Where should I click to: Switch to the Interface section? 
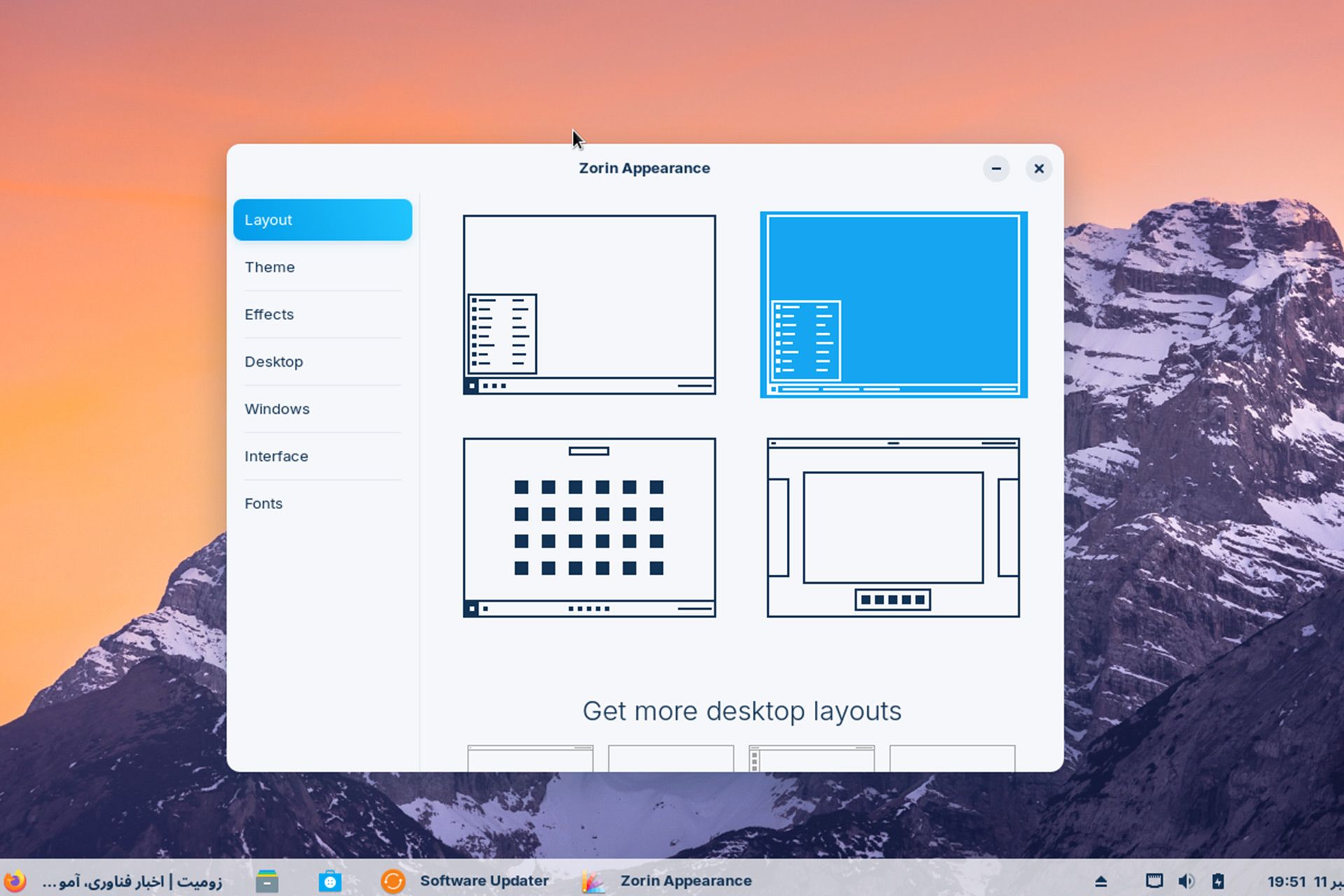click(323, 456)
